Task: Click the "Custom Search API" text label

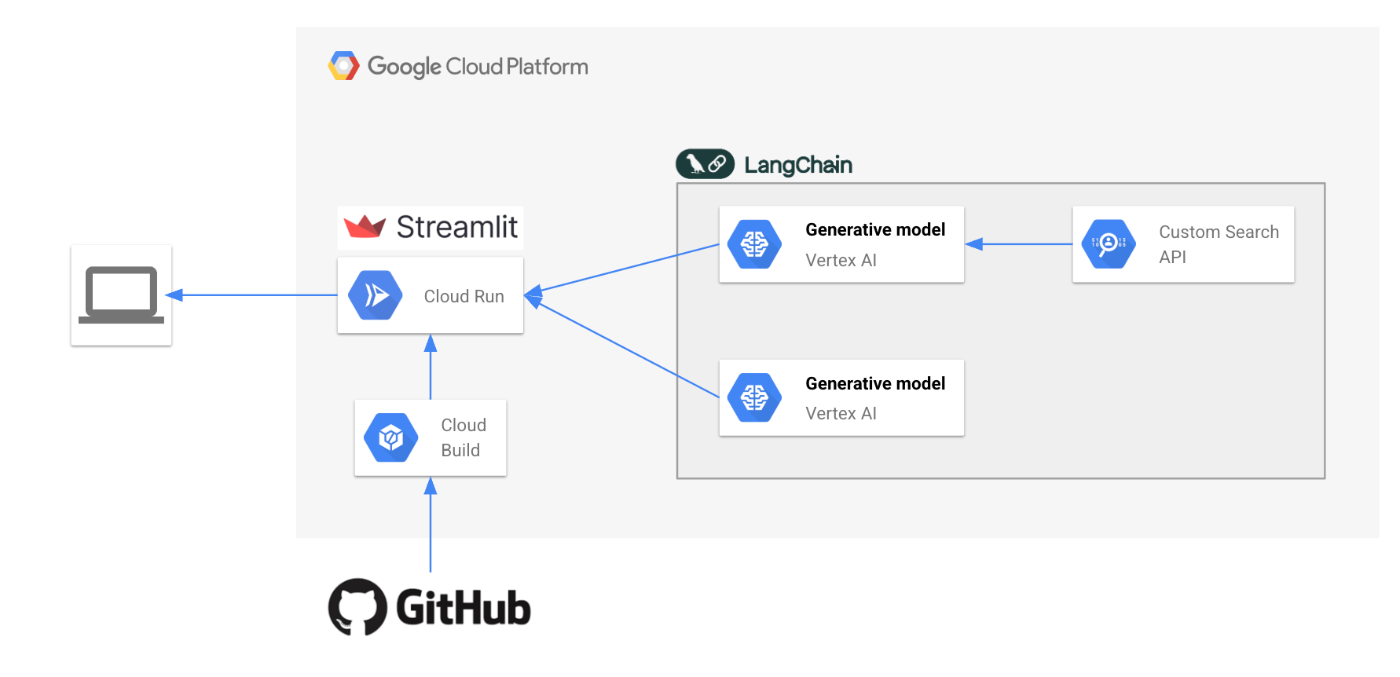Action: [x=1218, y=244]
